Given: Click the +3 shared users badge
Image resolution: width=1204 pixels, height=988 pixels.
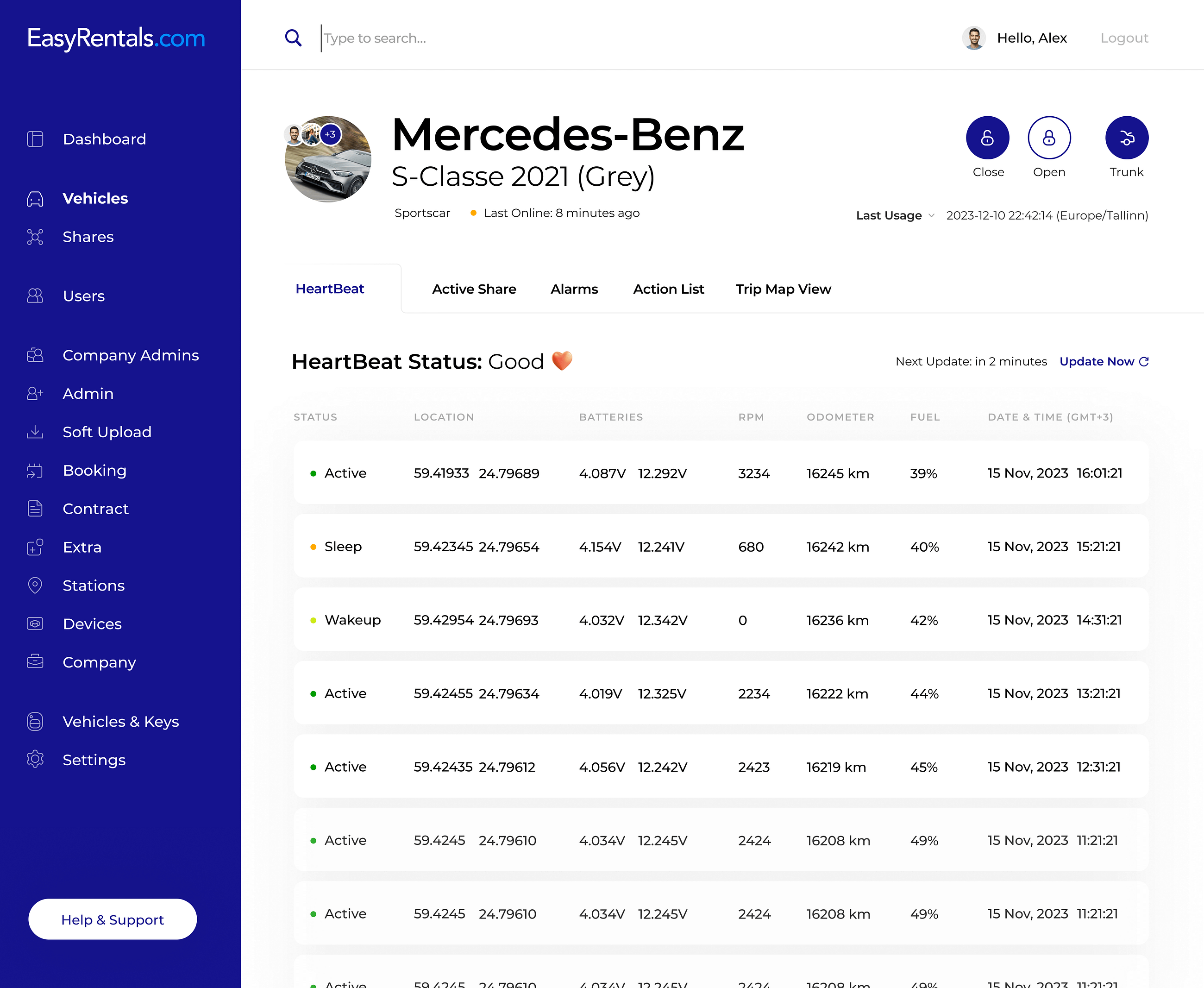Looking at the screenshot, I should (x=331, y=134).
